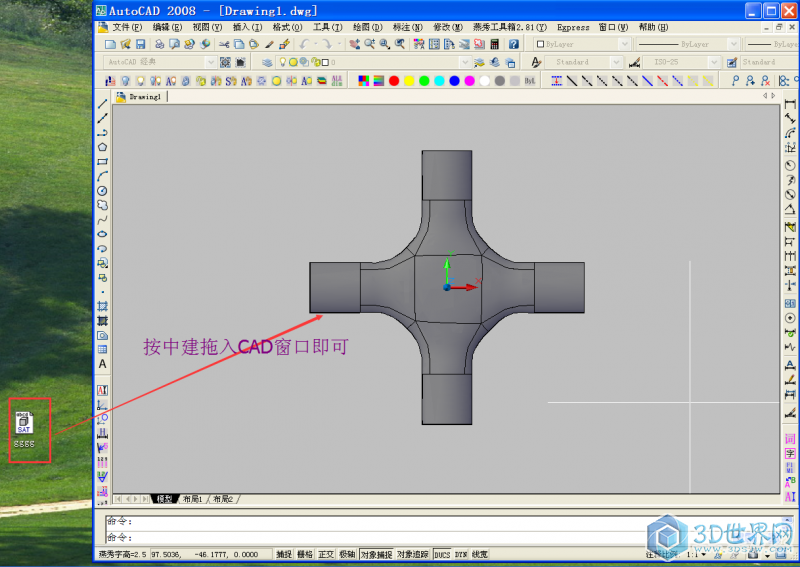Toggle 正交 ortho mode
The width and height of the screenshot is (800, 567).
[326, 554]
